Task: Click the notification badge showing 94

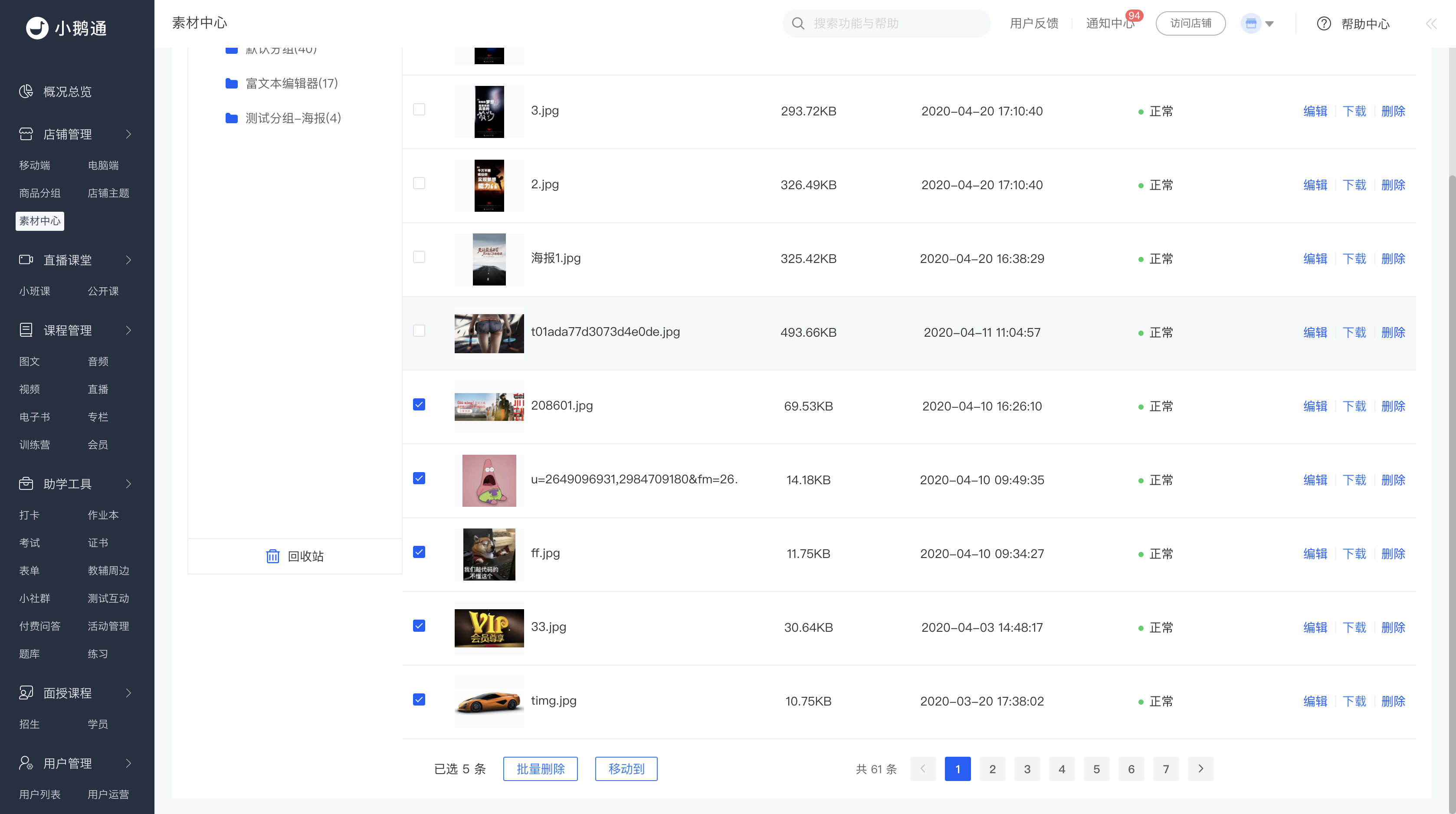Action: pyautogui.click(x=1134, y=16)
